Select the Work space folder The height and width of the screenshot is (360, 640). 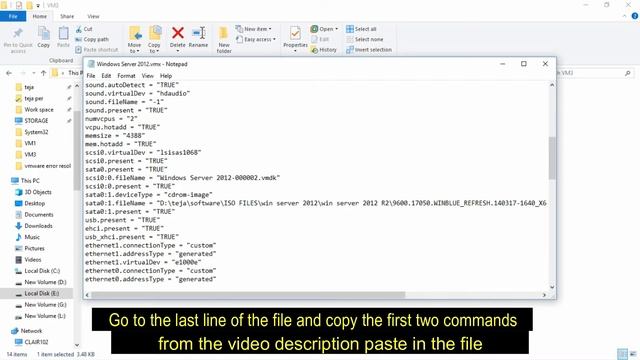click(x=39, y=109)
